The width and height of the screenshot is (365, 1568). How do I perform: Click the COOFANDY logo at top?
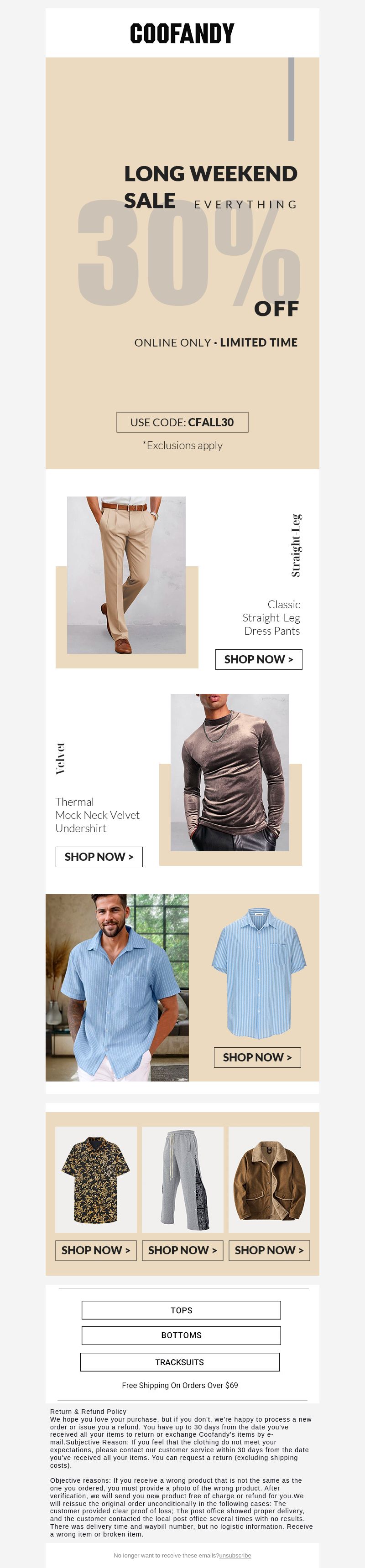[182, 33]
